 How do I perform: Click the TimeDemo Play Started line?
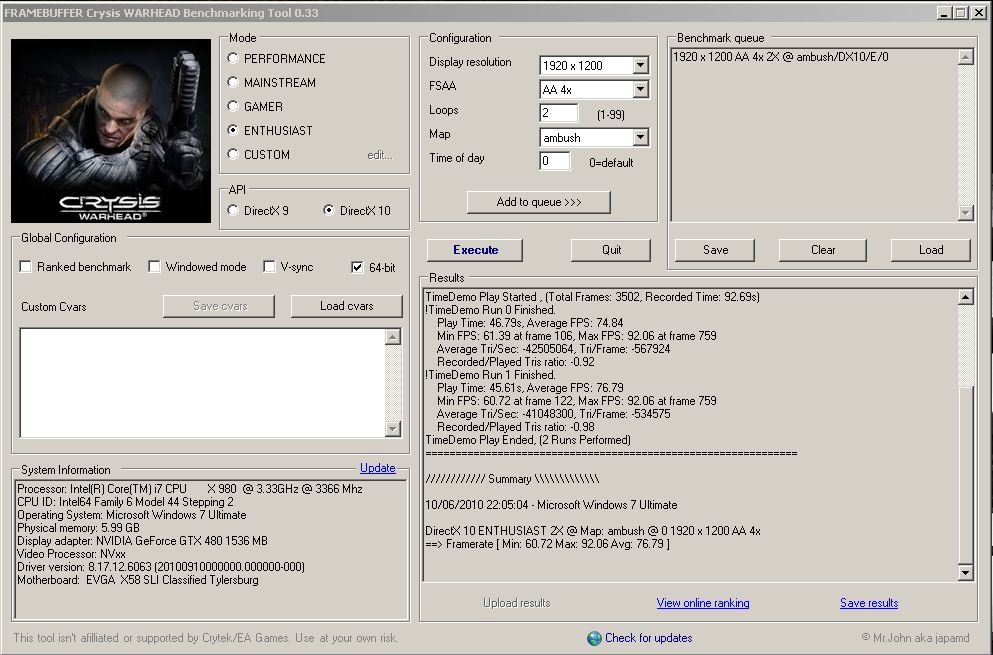point(592,297)
